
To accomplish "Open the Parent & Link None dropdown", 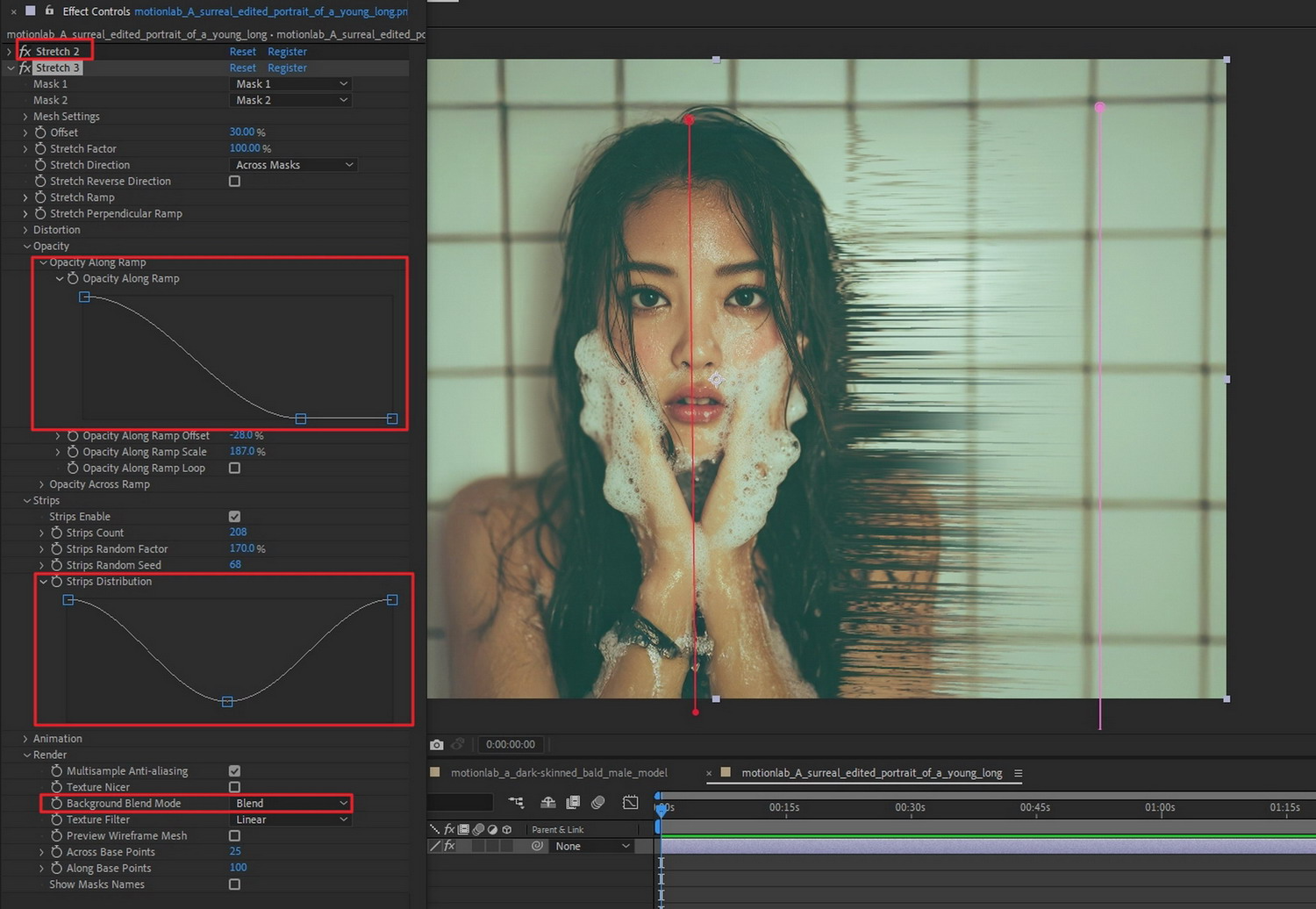I will point(592,846).
